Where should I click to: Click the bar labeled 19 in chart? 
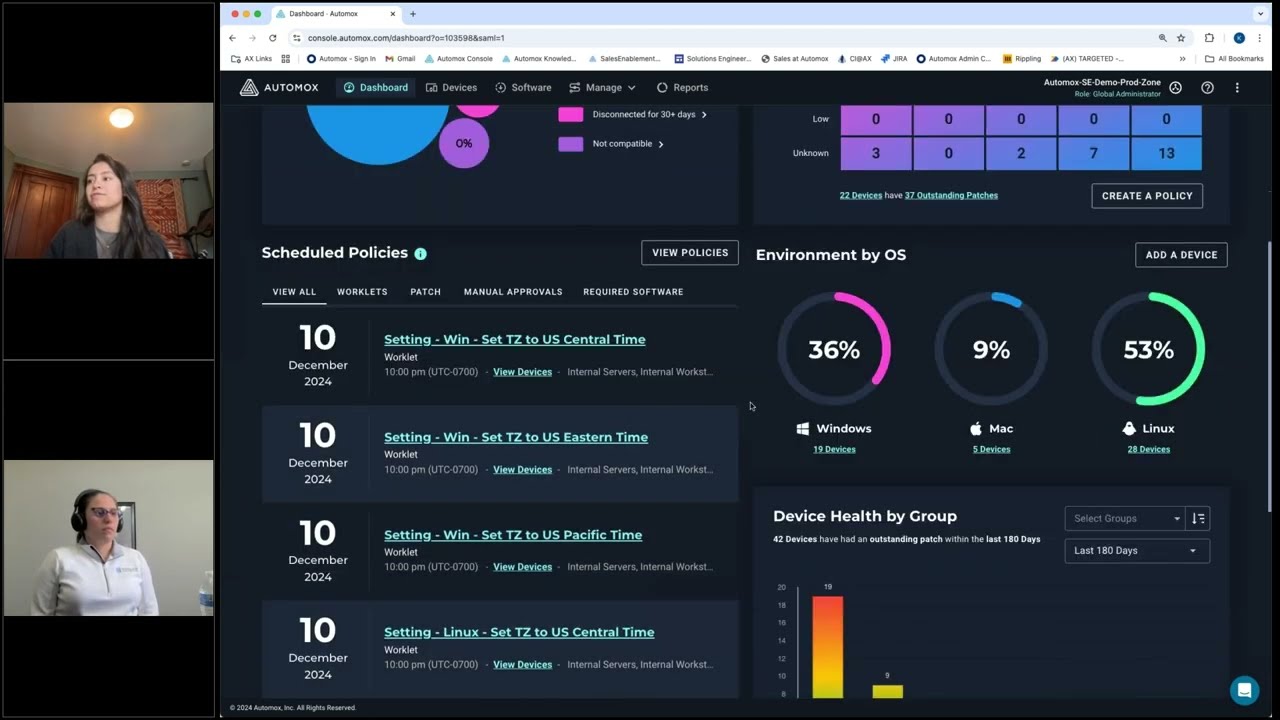tap(827, 647)
